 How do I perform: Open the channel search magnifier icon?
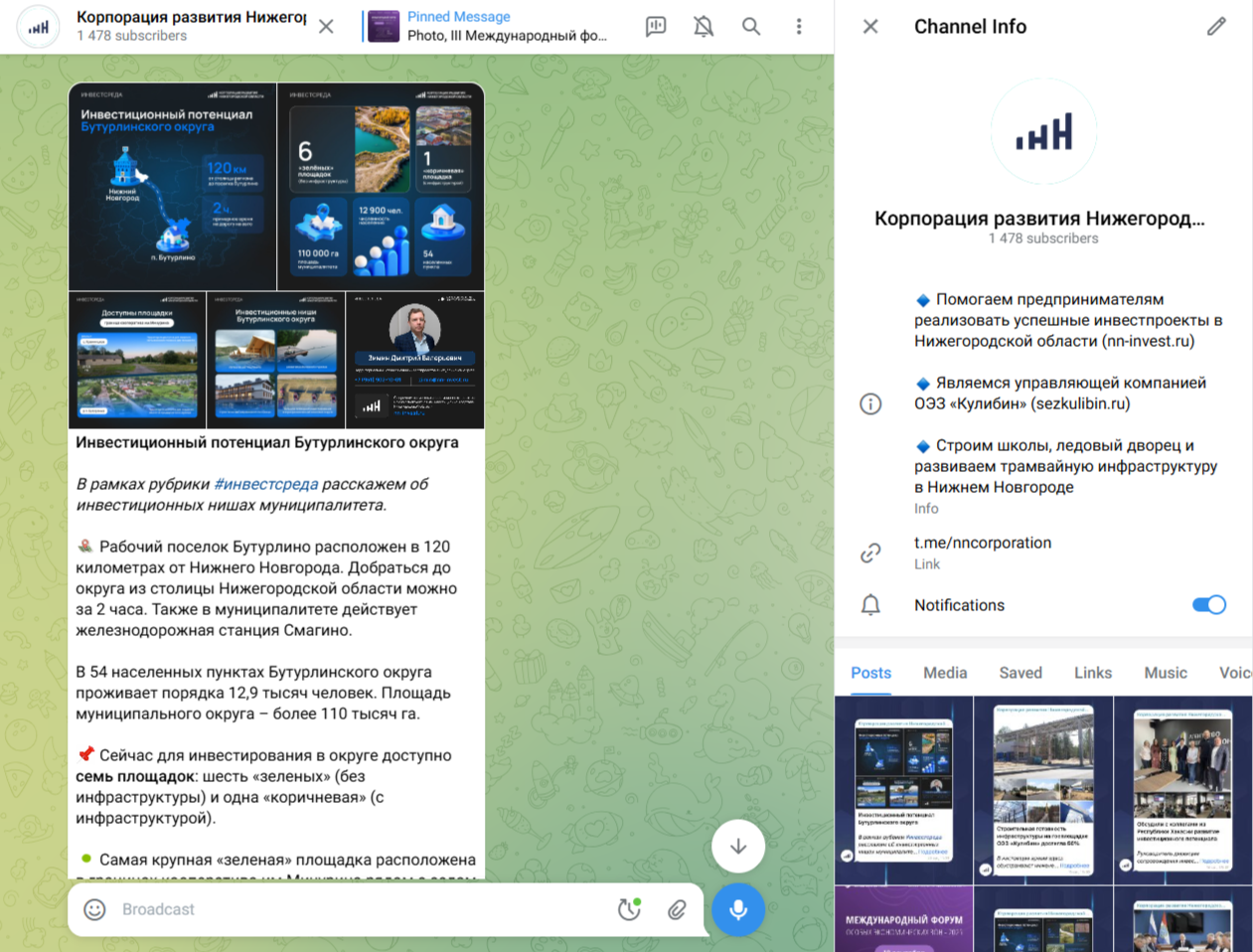(751, 27)
